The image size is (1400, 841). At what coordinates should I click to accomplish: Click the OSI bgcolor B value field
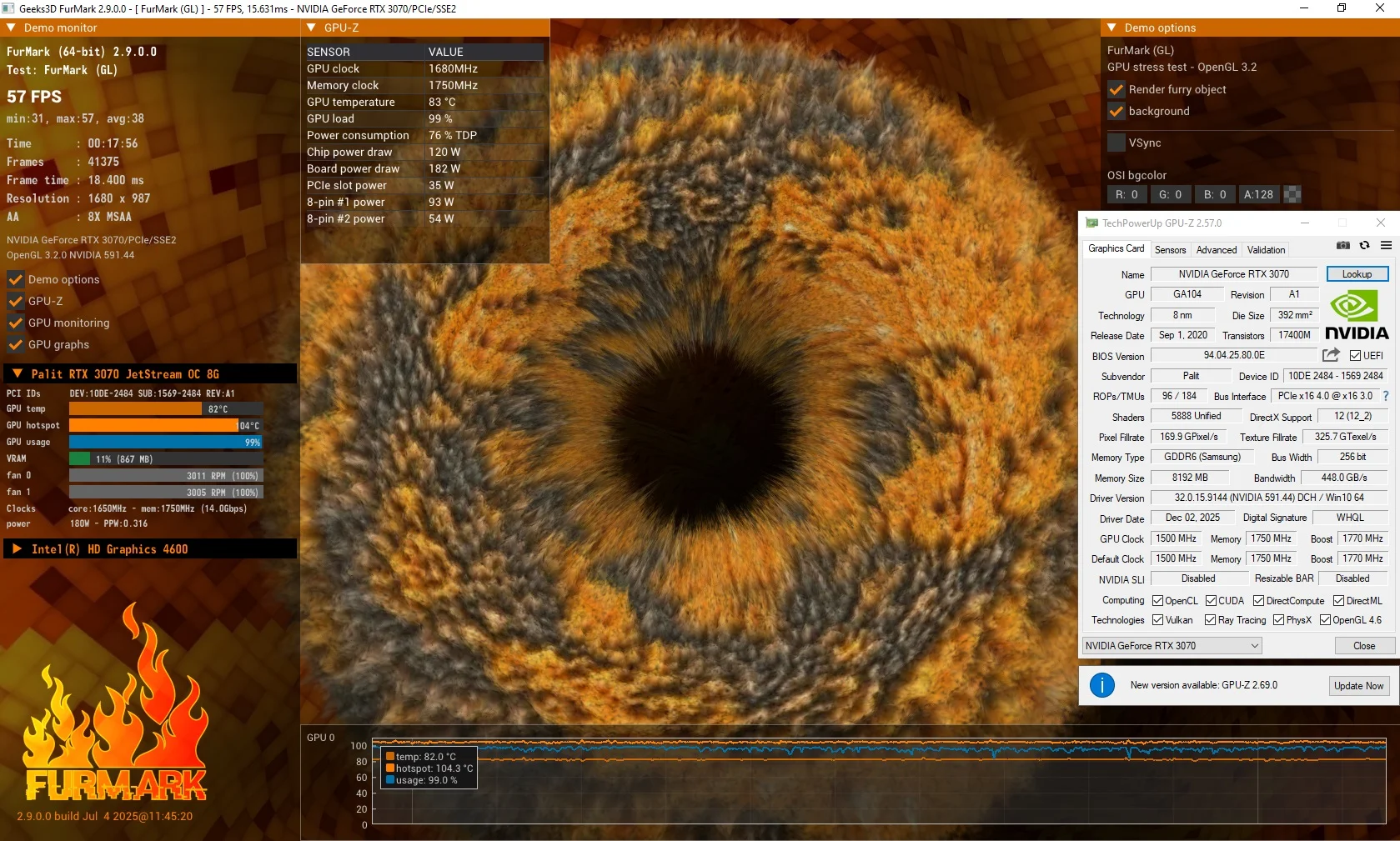[x=1214, y=195]
